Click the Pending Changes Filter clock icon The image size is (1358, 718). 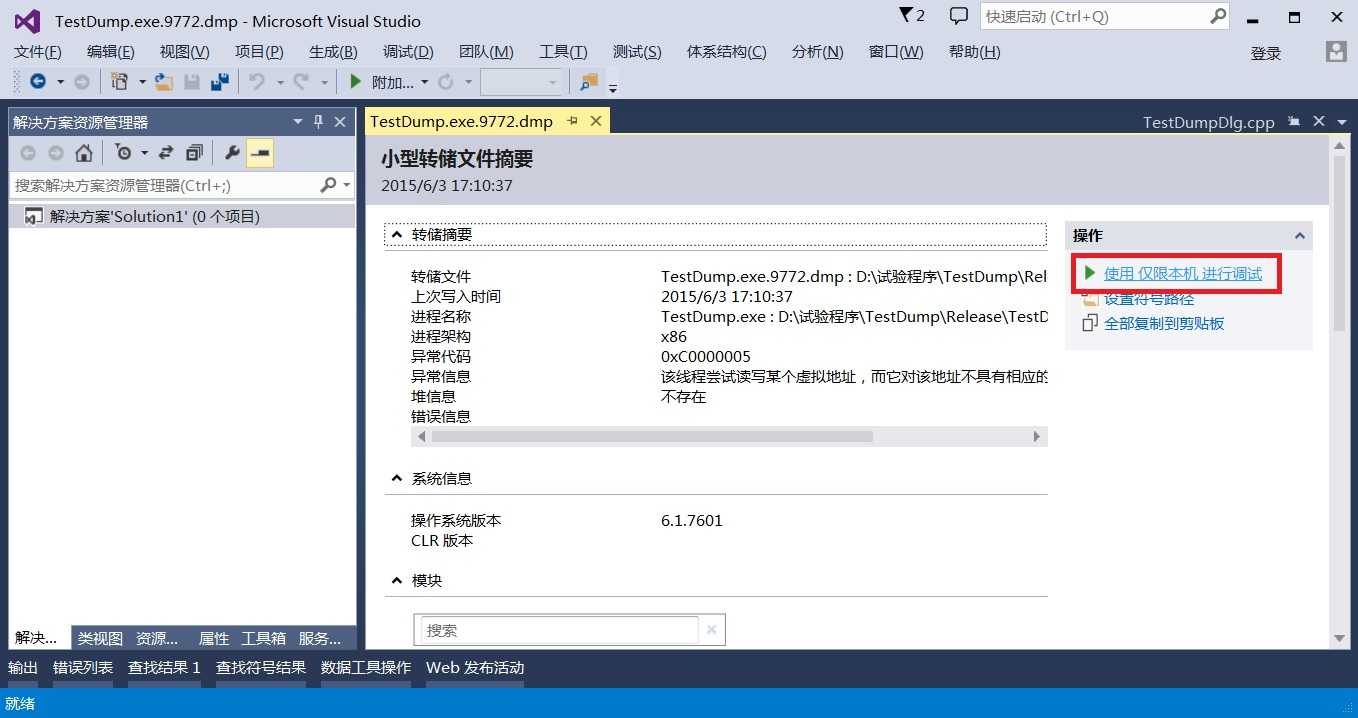click(123, 153)
